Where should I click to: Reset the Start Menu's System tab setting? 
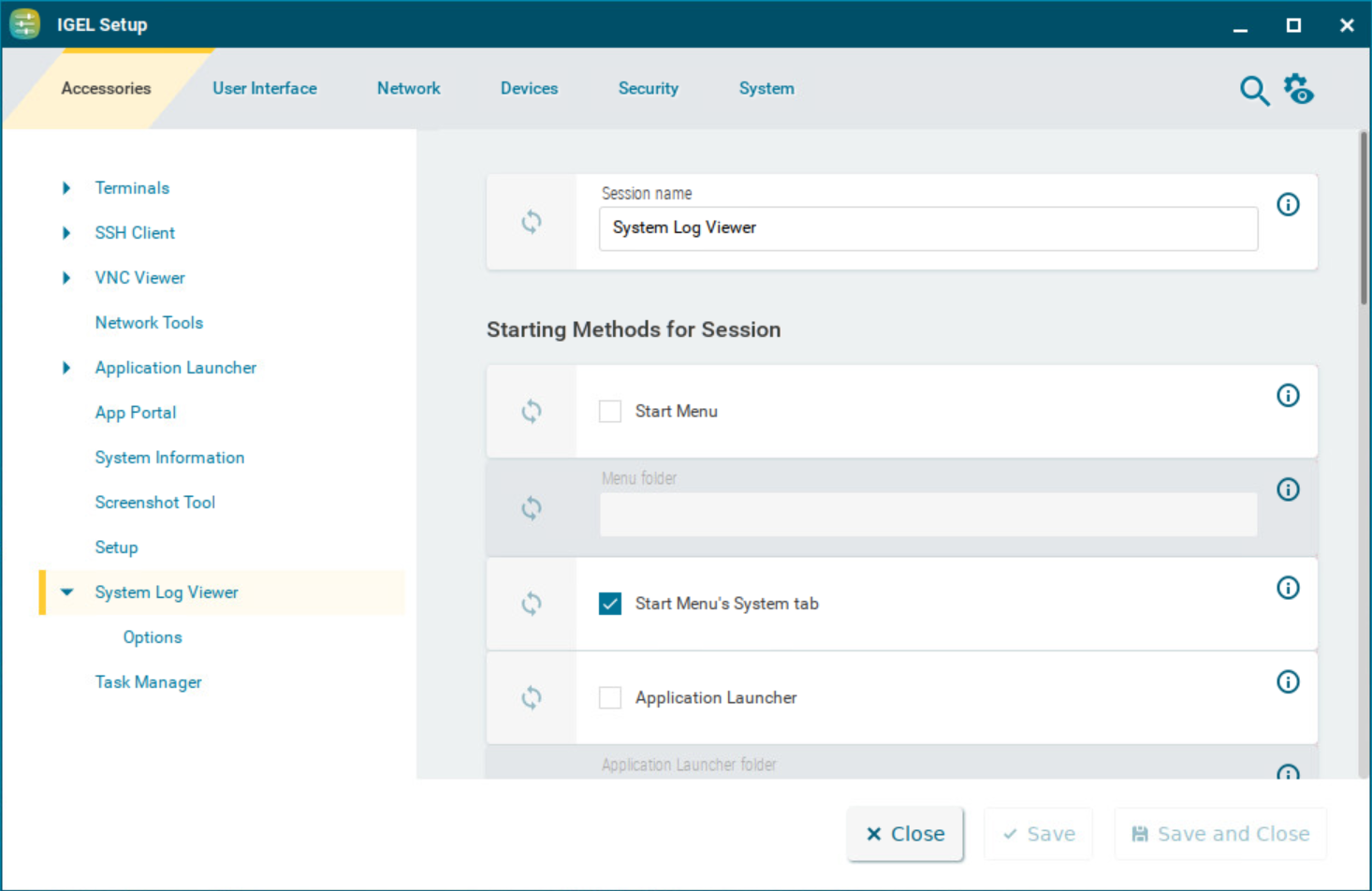531,604
